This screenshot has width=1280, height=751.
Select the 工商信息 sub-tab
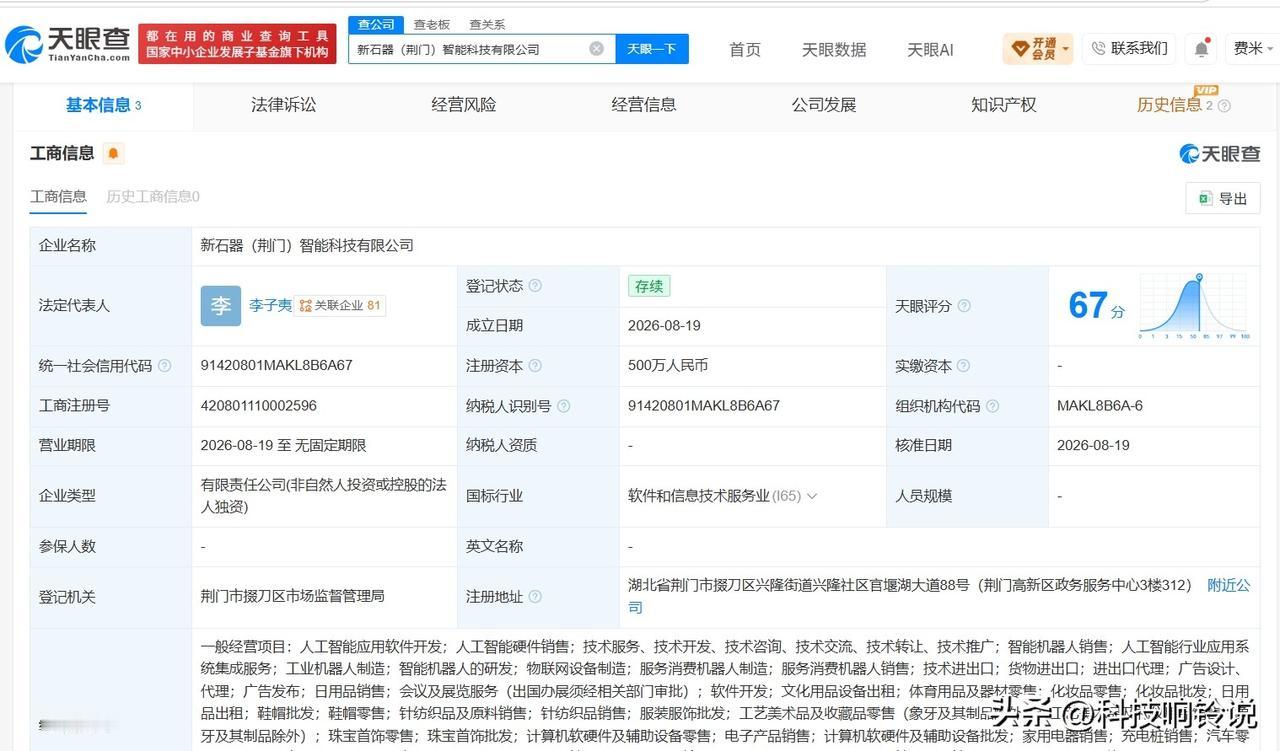coord(58,196)
